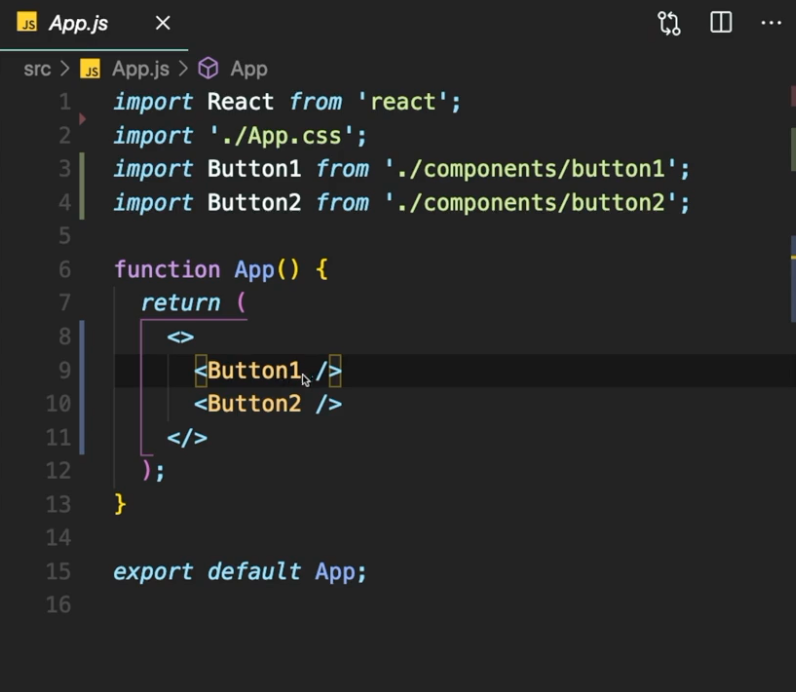This screenshot has height=692, width=796.
Task: Open the More Actions ellipsis menu
Action: coord(771,23)
